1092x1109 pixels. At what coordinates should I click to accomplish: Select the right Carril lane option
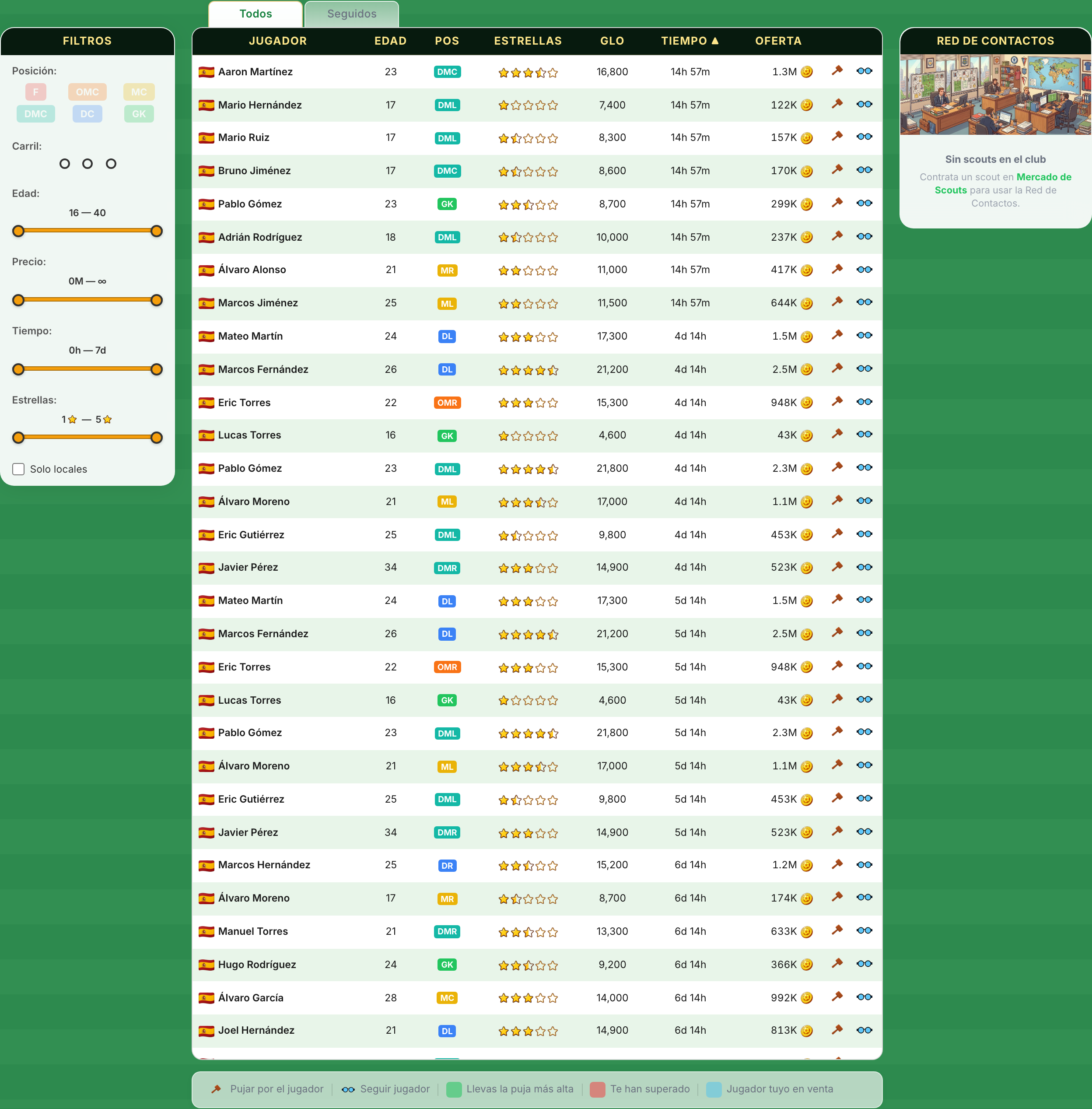point(111,164)
